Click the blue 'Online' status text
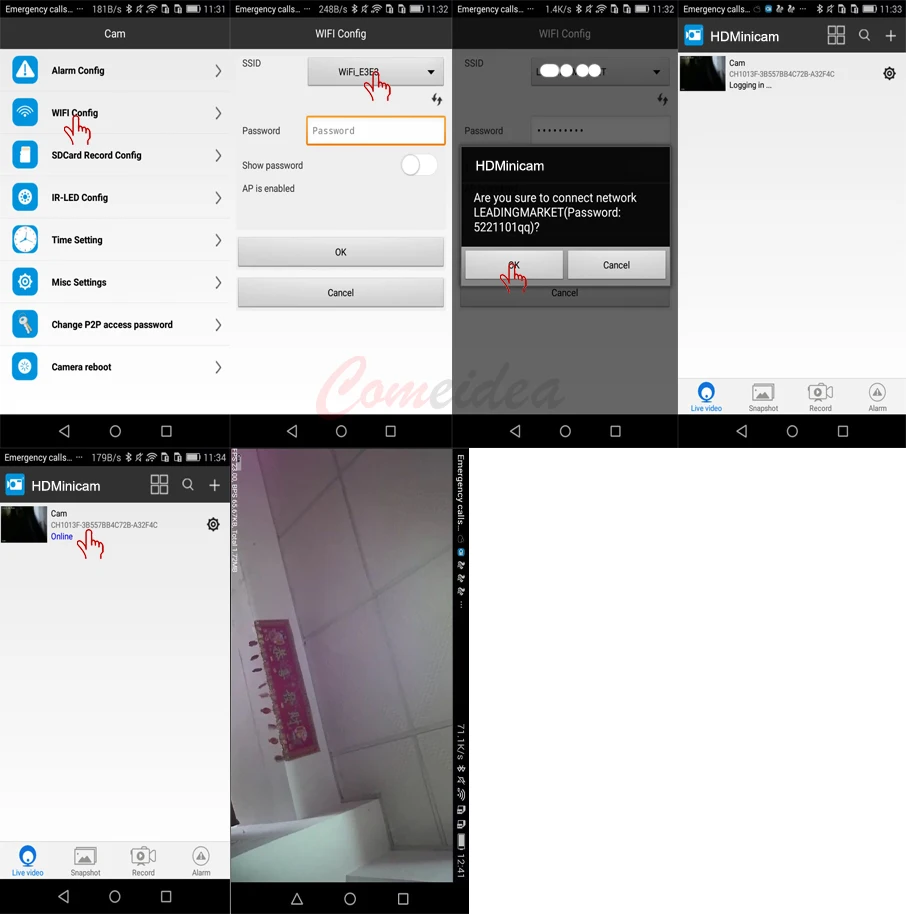This screenshot has height=914, width=906. coord(62,536)
